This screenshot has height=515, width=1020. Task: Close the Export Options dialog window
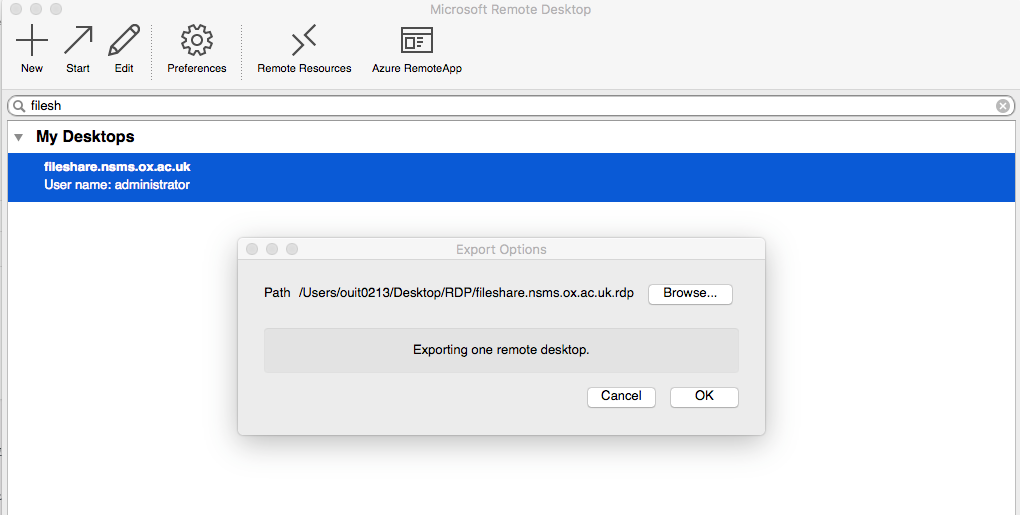click(x=252, y=249)
